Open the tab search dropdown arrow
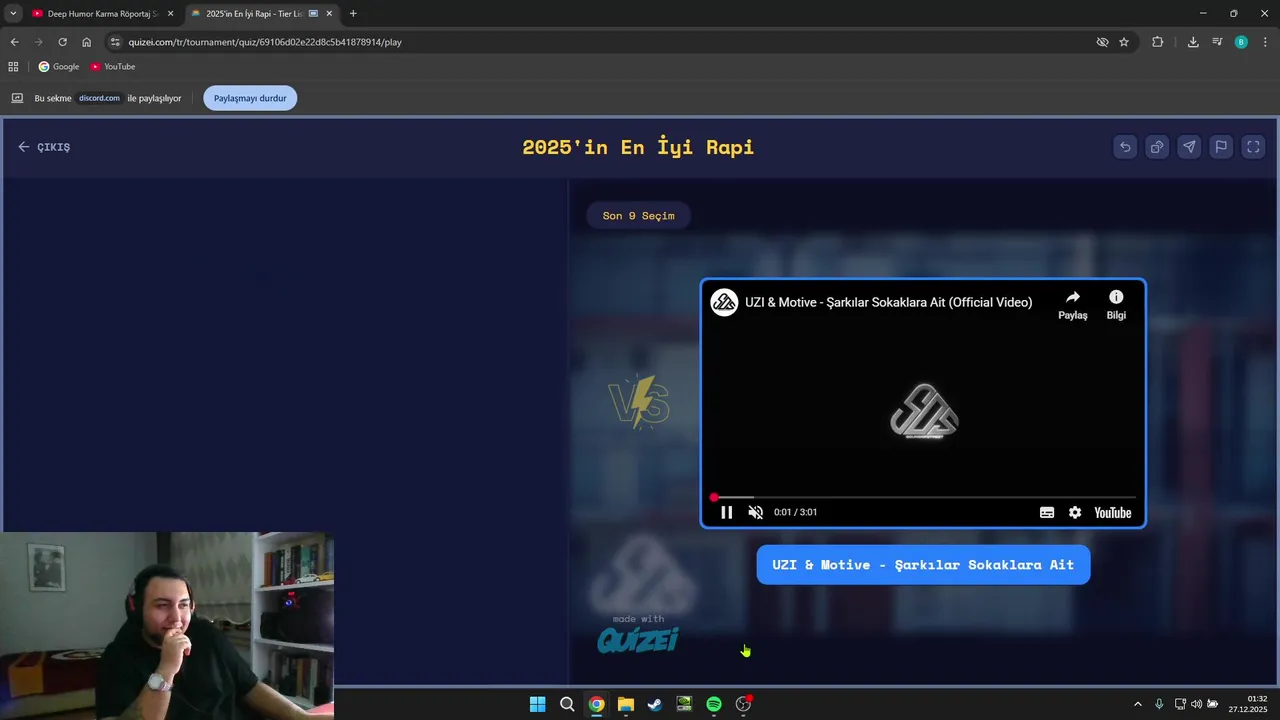The width and height of the screenshot is (1280, 720). 13,14
